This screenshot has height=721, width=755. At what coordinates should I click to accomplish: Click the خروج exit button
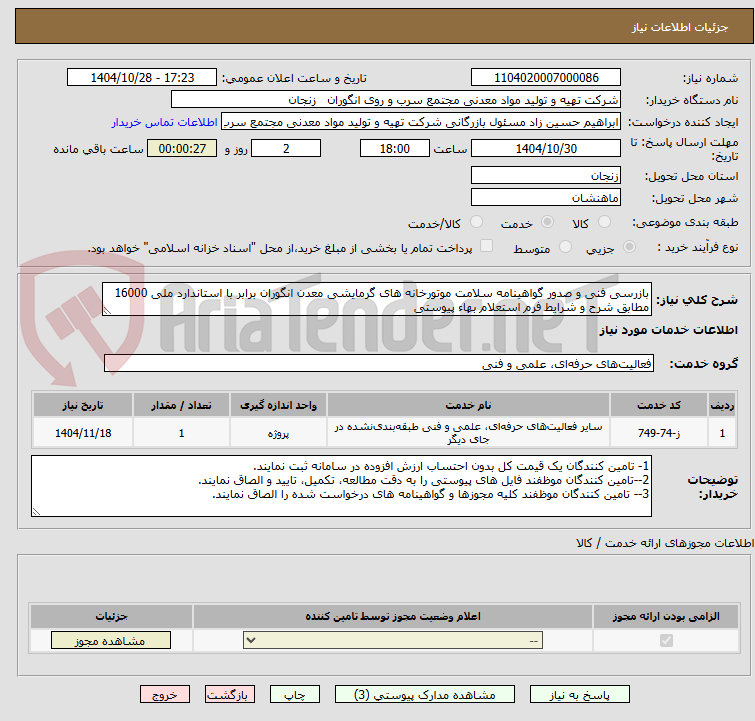[165, 695]
